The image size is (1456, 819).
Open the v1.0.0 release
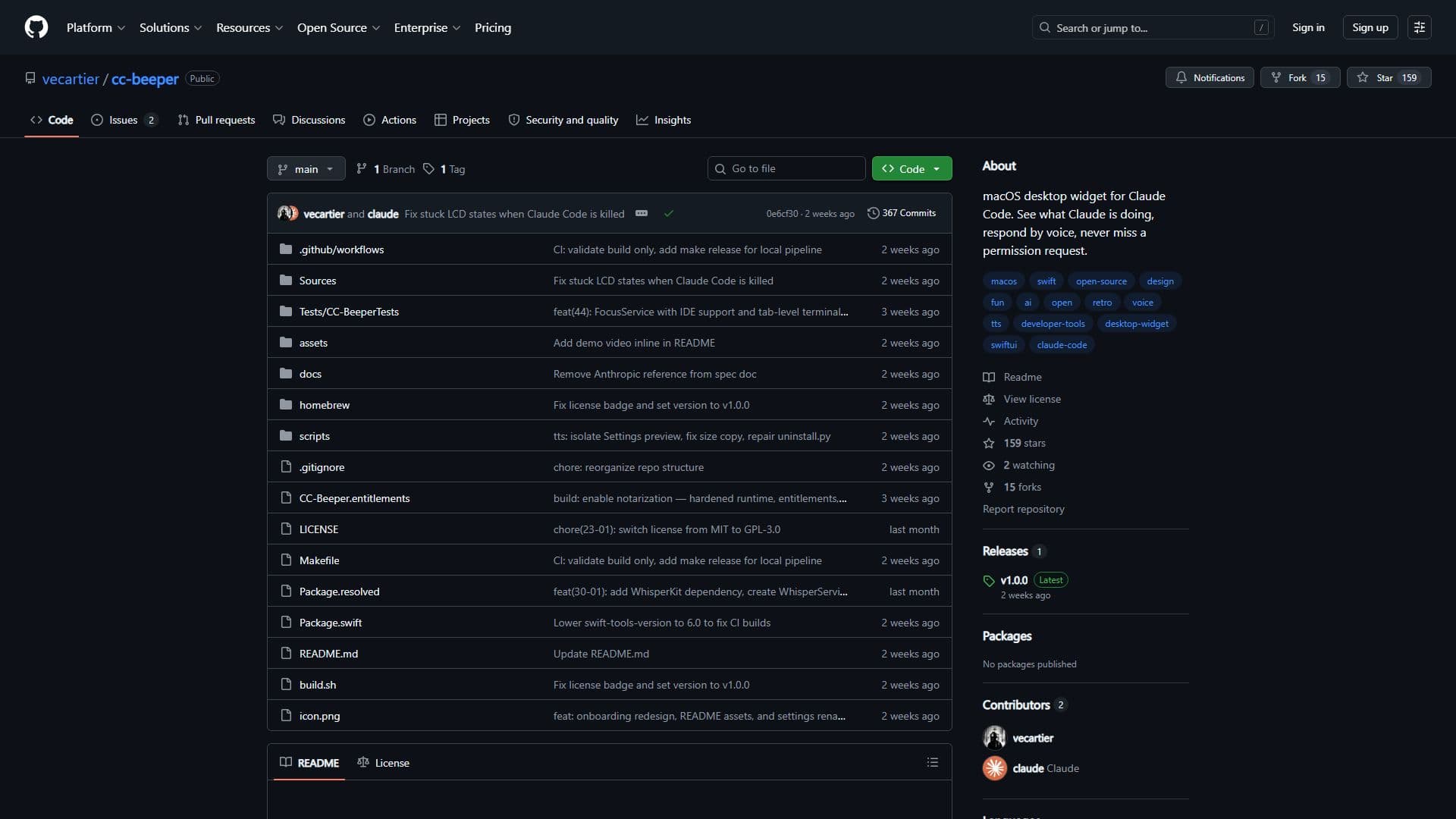click(x=1013, y=580)
